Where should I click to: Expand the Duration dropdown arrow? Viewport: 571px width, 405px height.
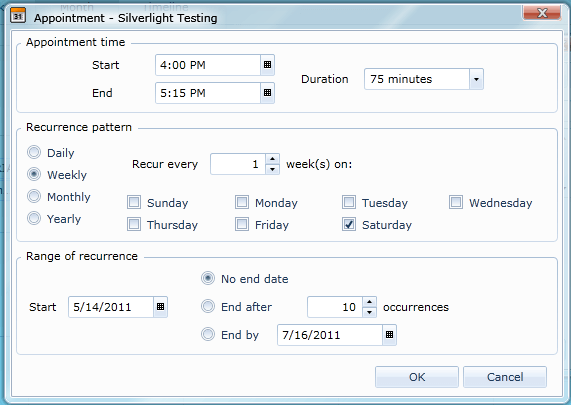coord(476,79)
